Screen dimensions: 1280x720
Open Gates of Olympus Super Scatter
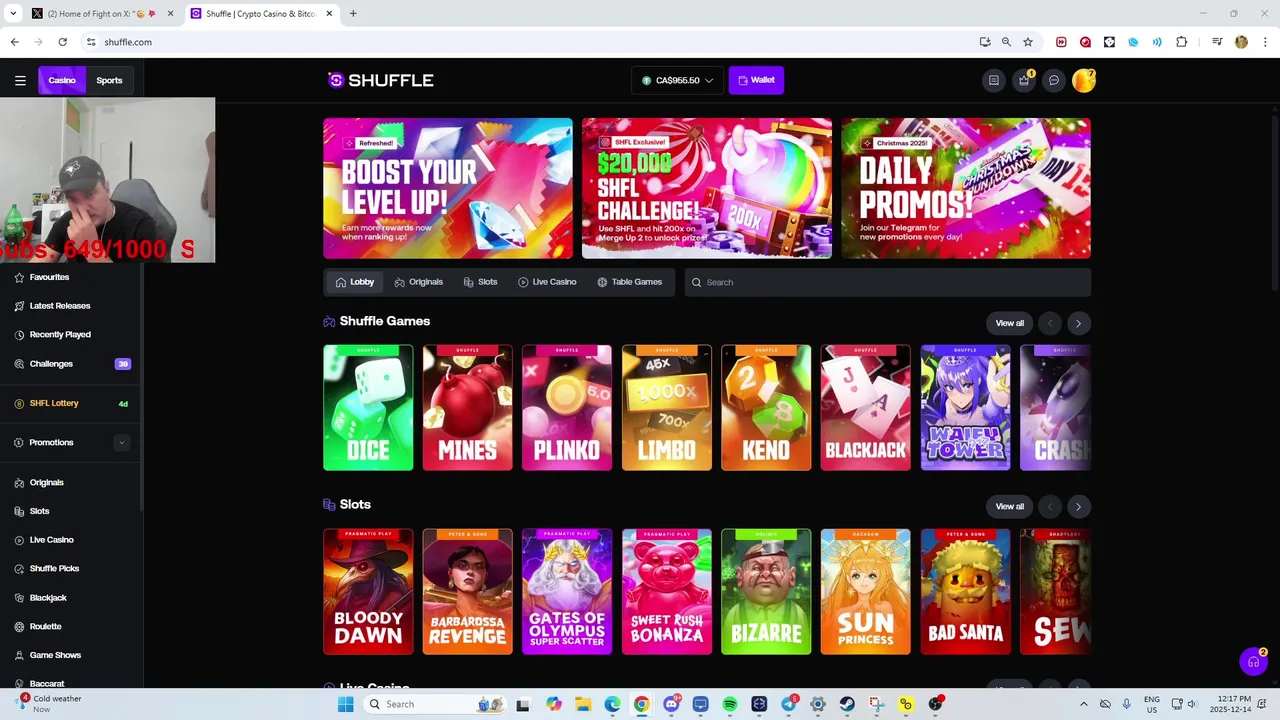point(567,592)
